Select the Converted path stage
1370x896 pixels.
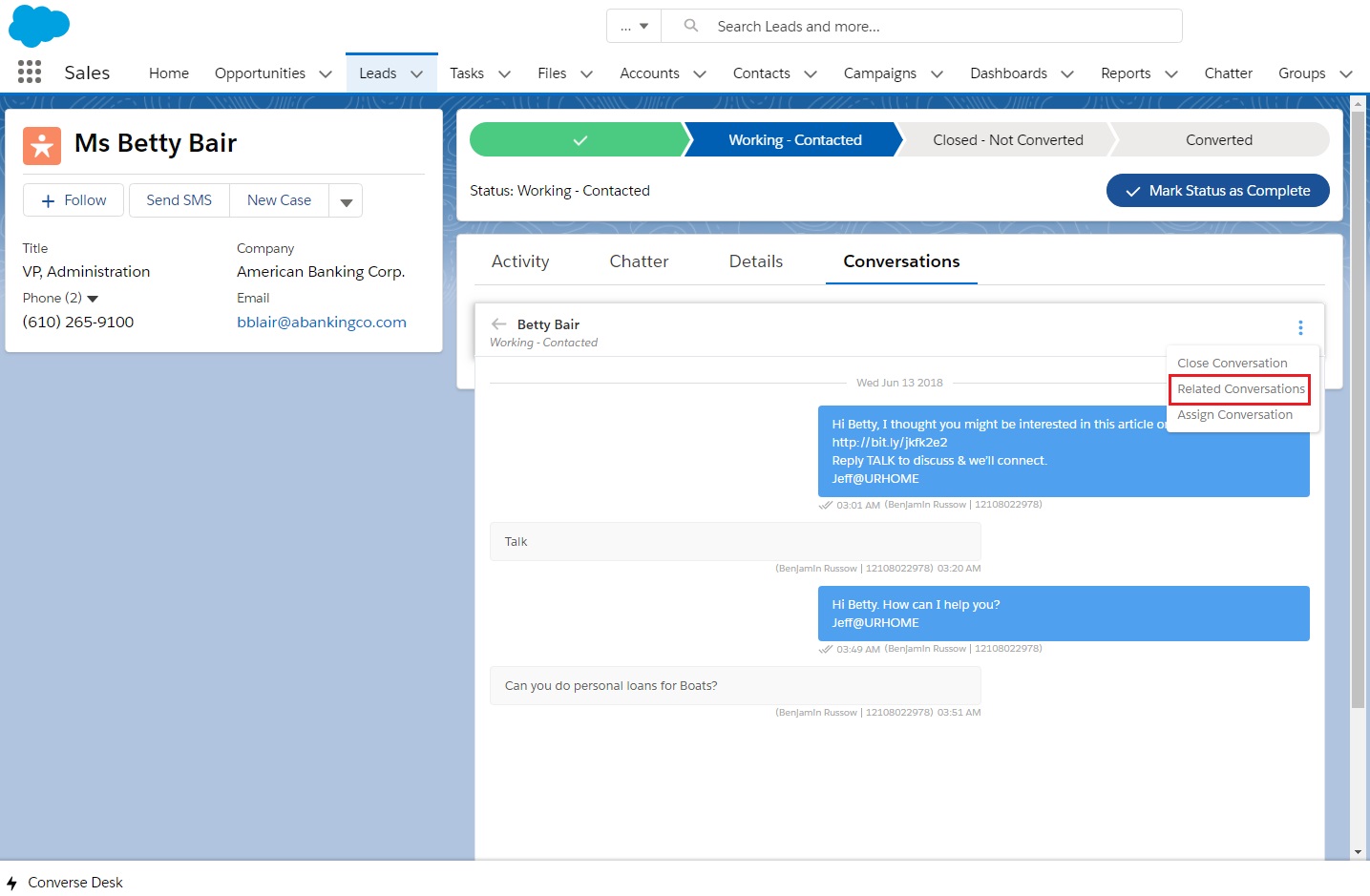click(1219, 139)
